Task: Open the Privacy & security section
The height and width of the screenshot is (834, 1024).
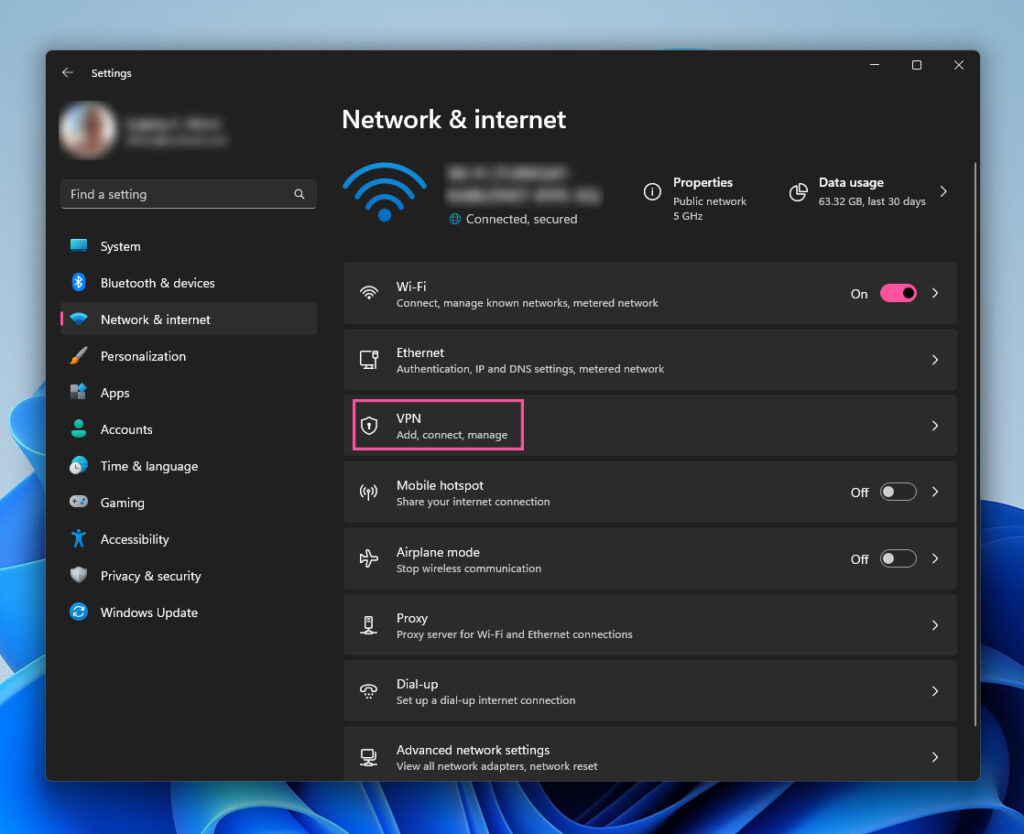Action: pyautogui.click(x=150, y=576)
